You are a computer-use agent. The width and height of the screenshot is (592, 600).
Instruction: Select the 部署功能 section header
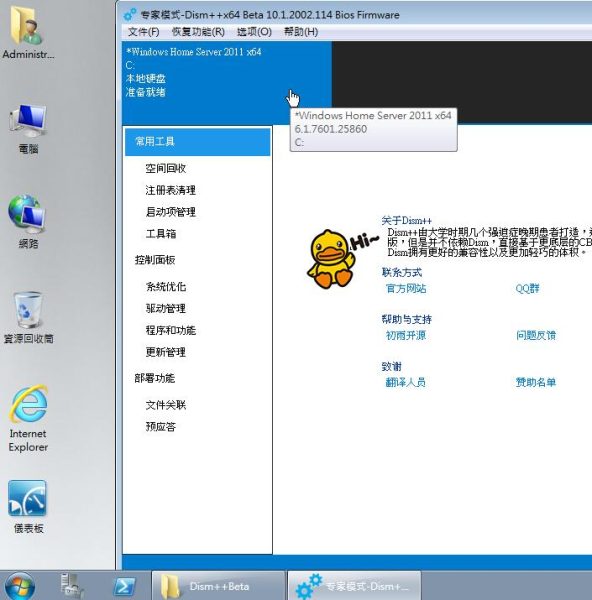[x=155, y=378]
